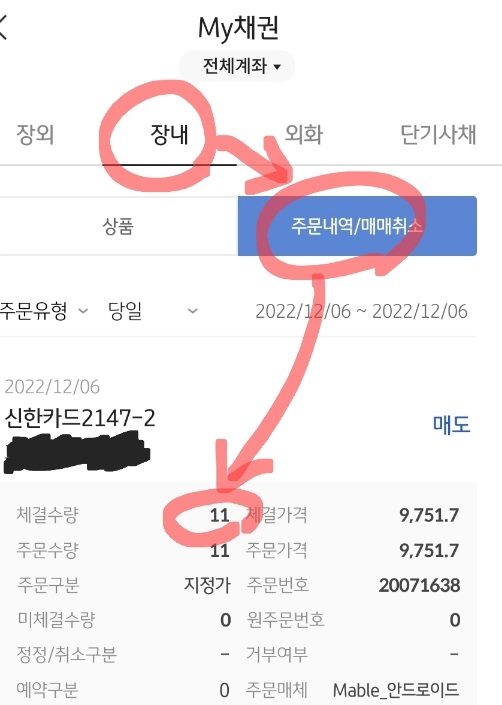
Task: Tap the 2022/12/06 date range field
Action: point(361,311)
